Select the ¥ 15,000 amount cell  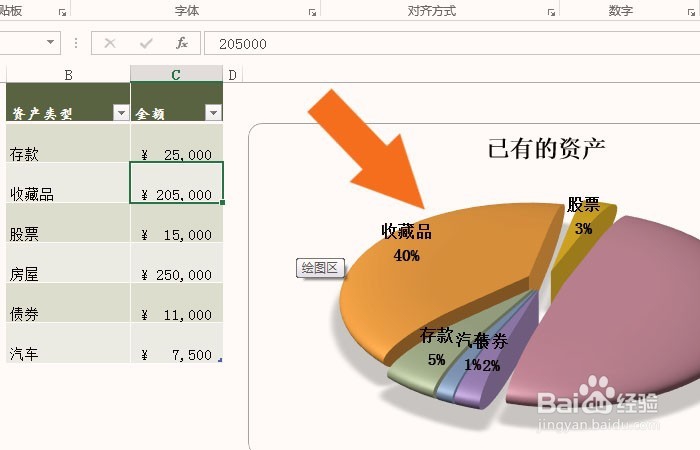coord(176,223)
